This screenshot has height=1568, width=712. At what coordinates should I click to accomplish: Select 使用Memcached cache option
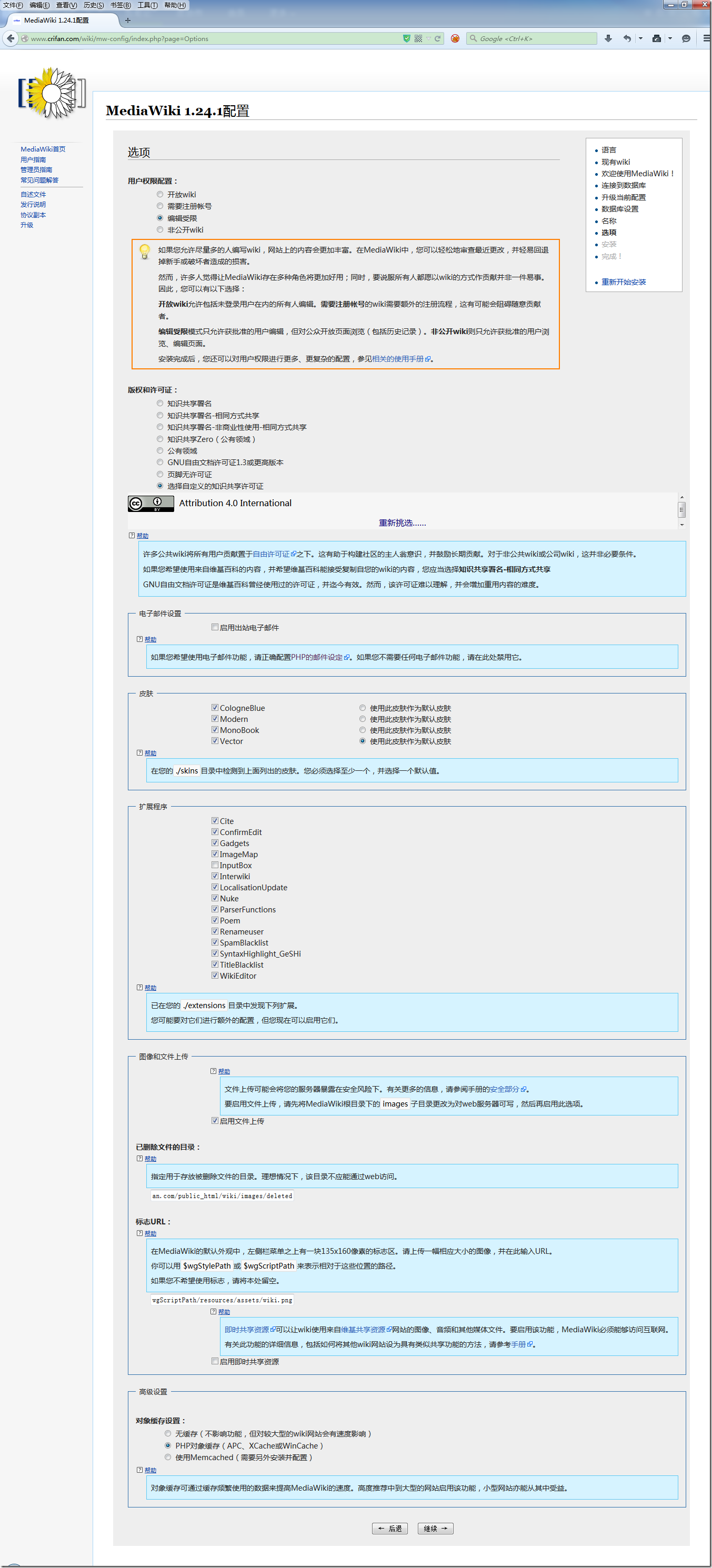tap(168, 1456)
